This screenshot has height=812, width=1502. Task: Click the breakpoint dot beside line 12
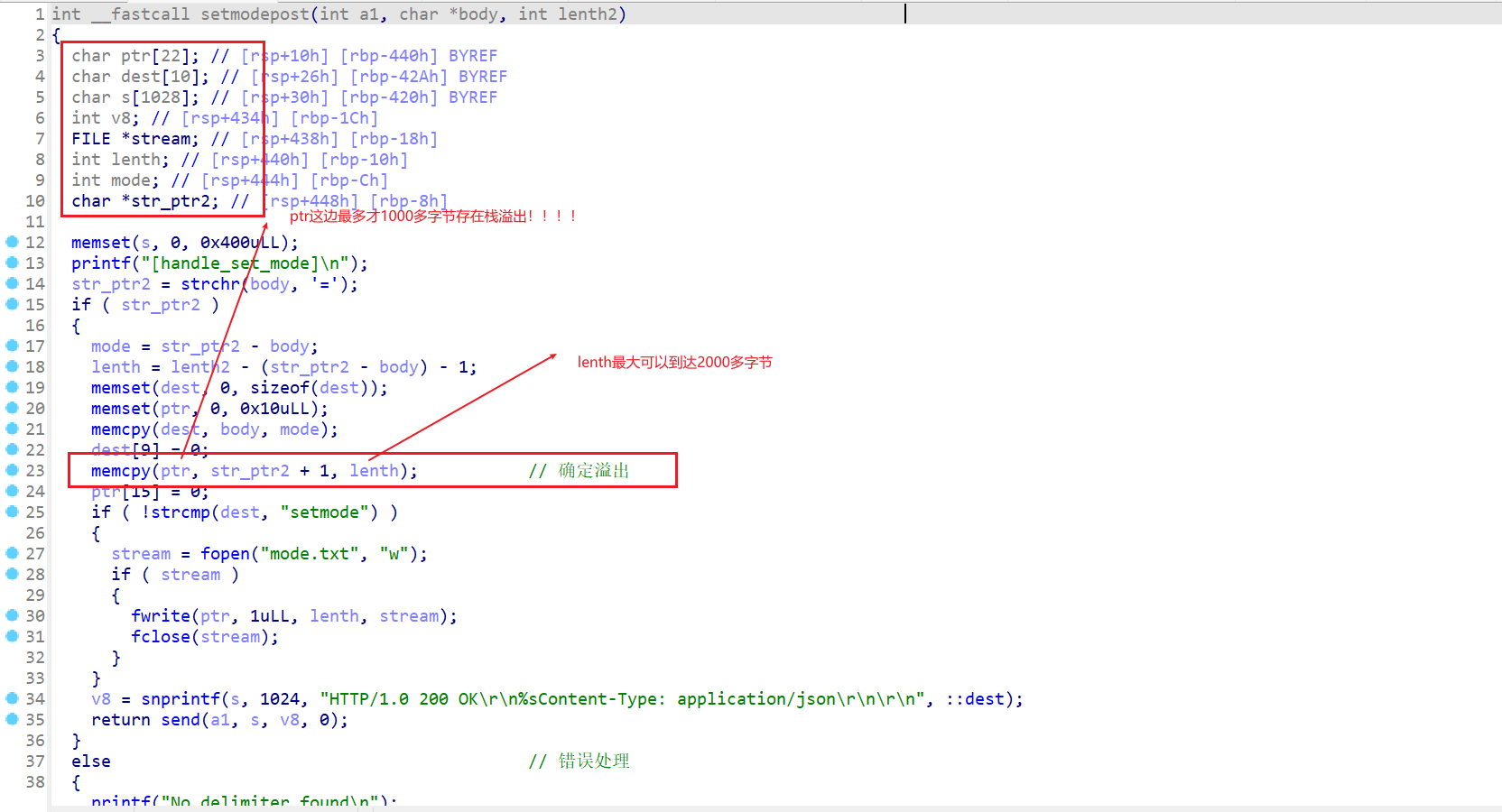[x=12, y=242]
